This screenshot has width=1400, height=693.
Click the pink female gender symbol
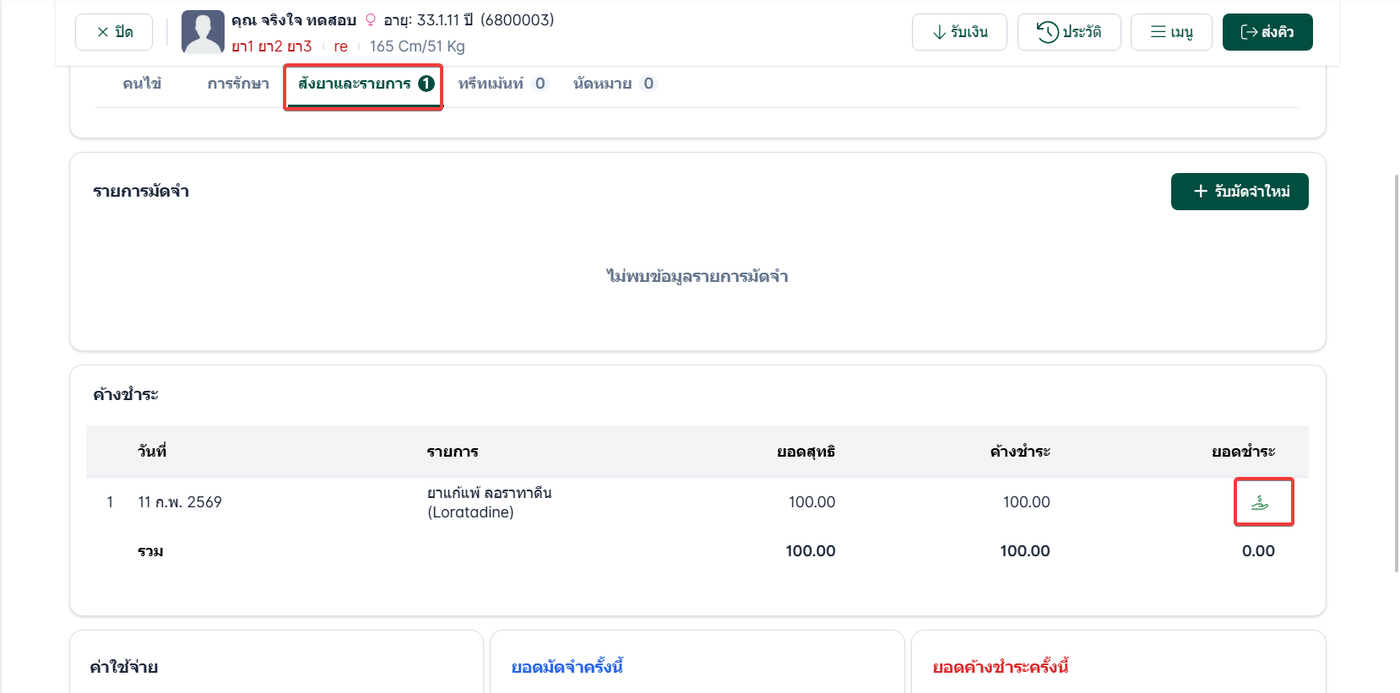[x=371, y=20]
